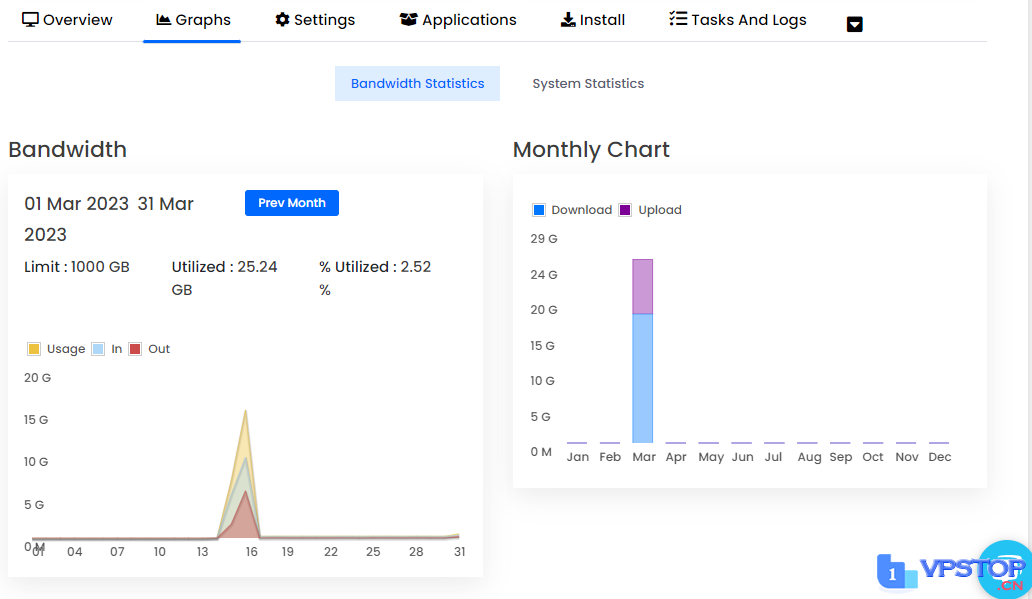
Task: Open the Overview tab
Action: pyautogui.click(x=67, y=20)
